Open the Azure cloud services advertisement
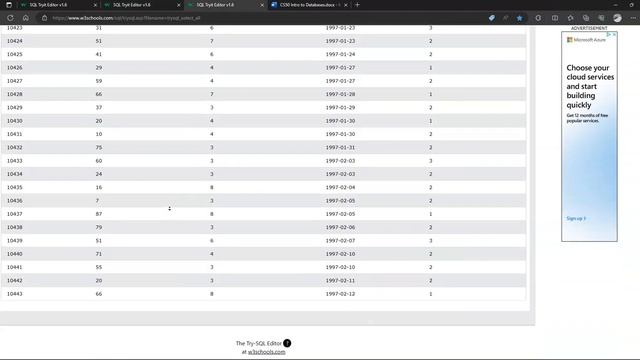 (x=589, y=136)
